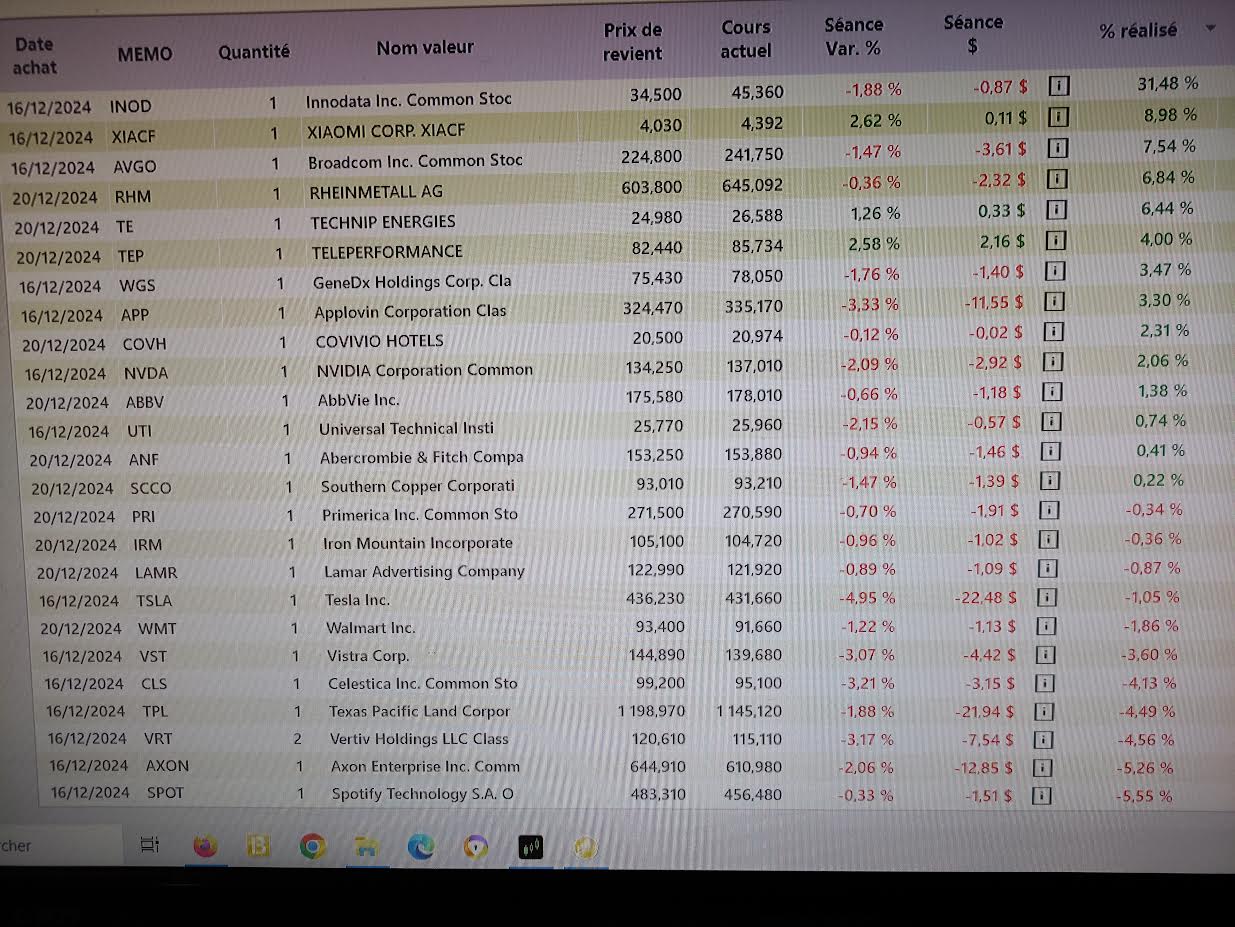Select the "Innodata Inc. Common Stoc" cell
This screenshot has width=1235, height=927.
[409, 99]
